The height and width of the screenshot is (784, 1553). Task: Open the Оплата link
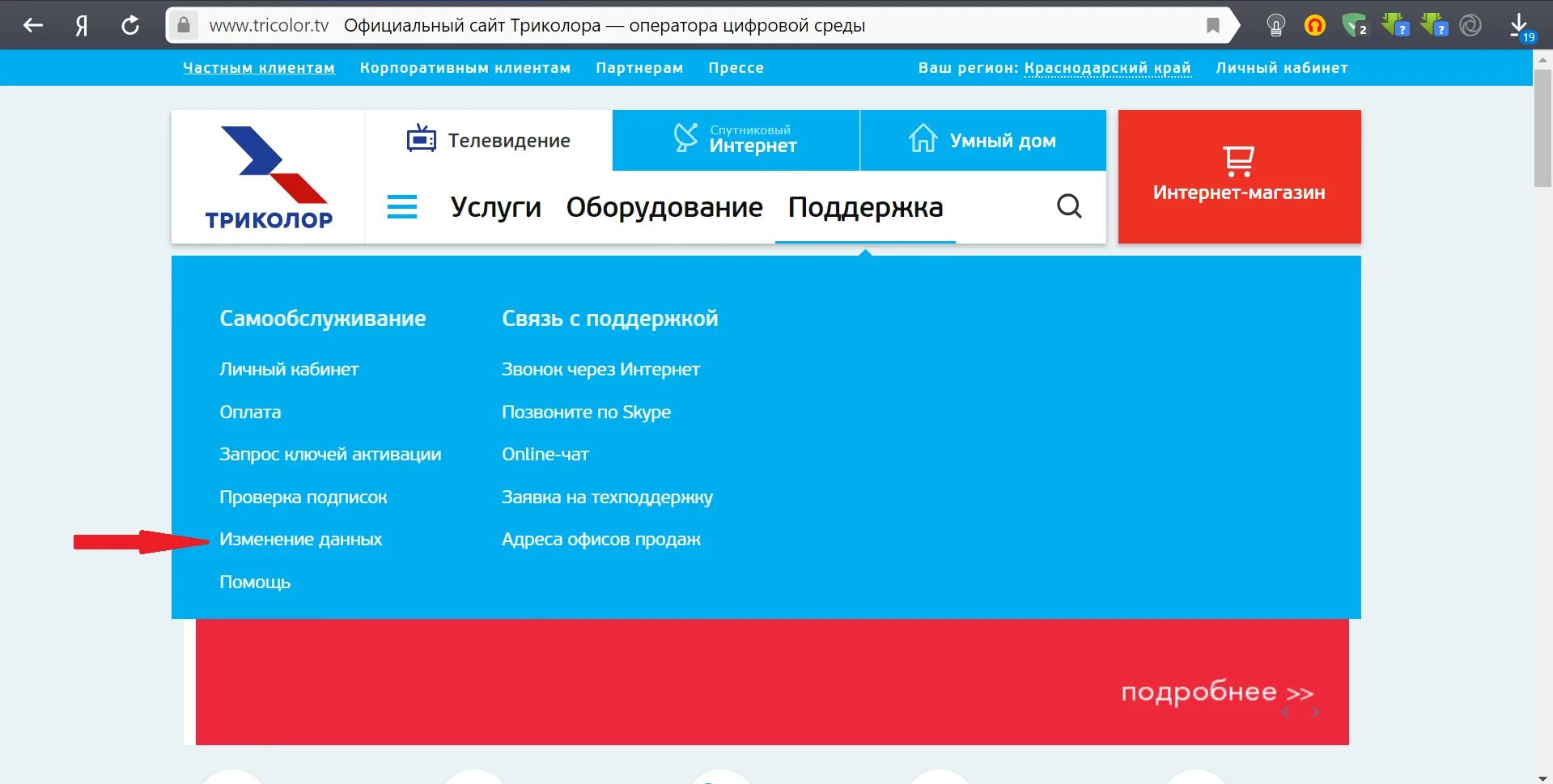[x=250, y=412]
